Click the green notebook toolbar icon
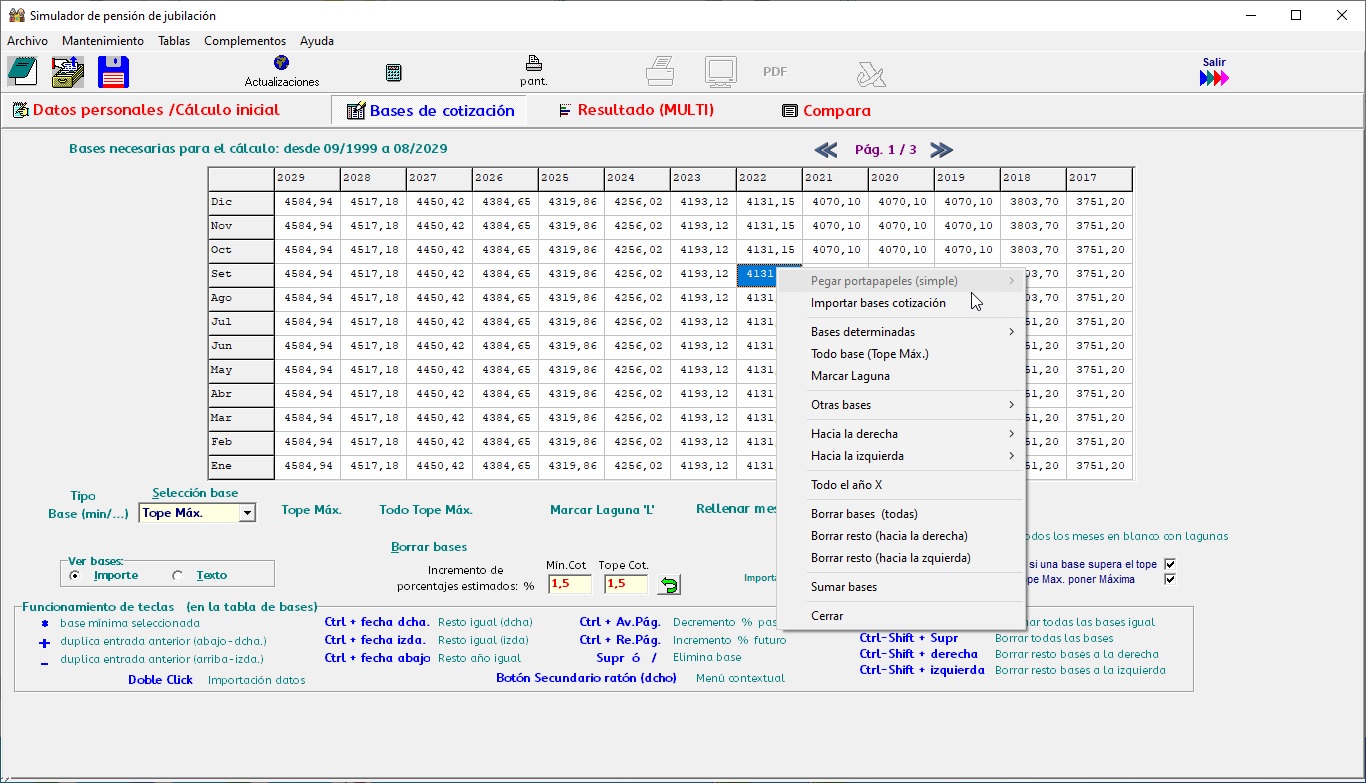This screenshot has width=1366, height=783. [x=22, y=72]
